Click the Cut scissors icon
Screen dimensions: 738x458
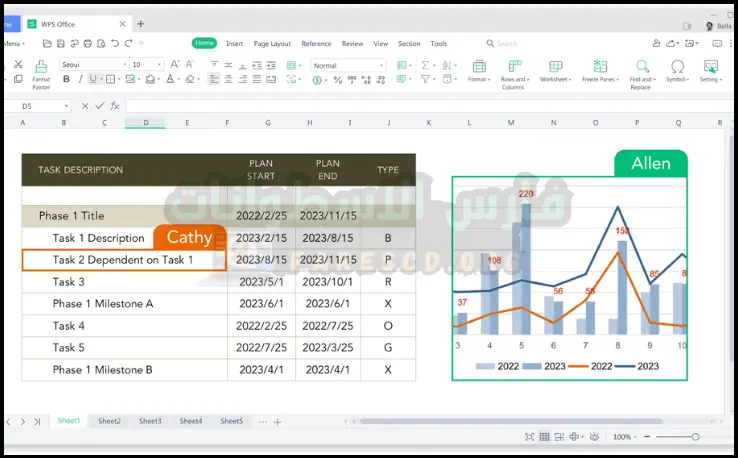[17, 65]
